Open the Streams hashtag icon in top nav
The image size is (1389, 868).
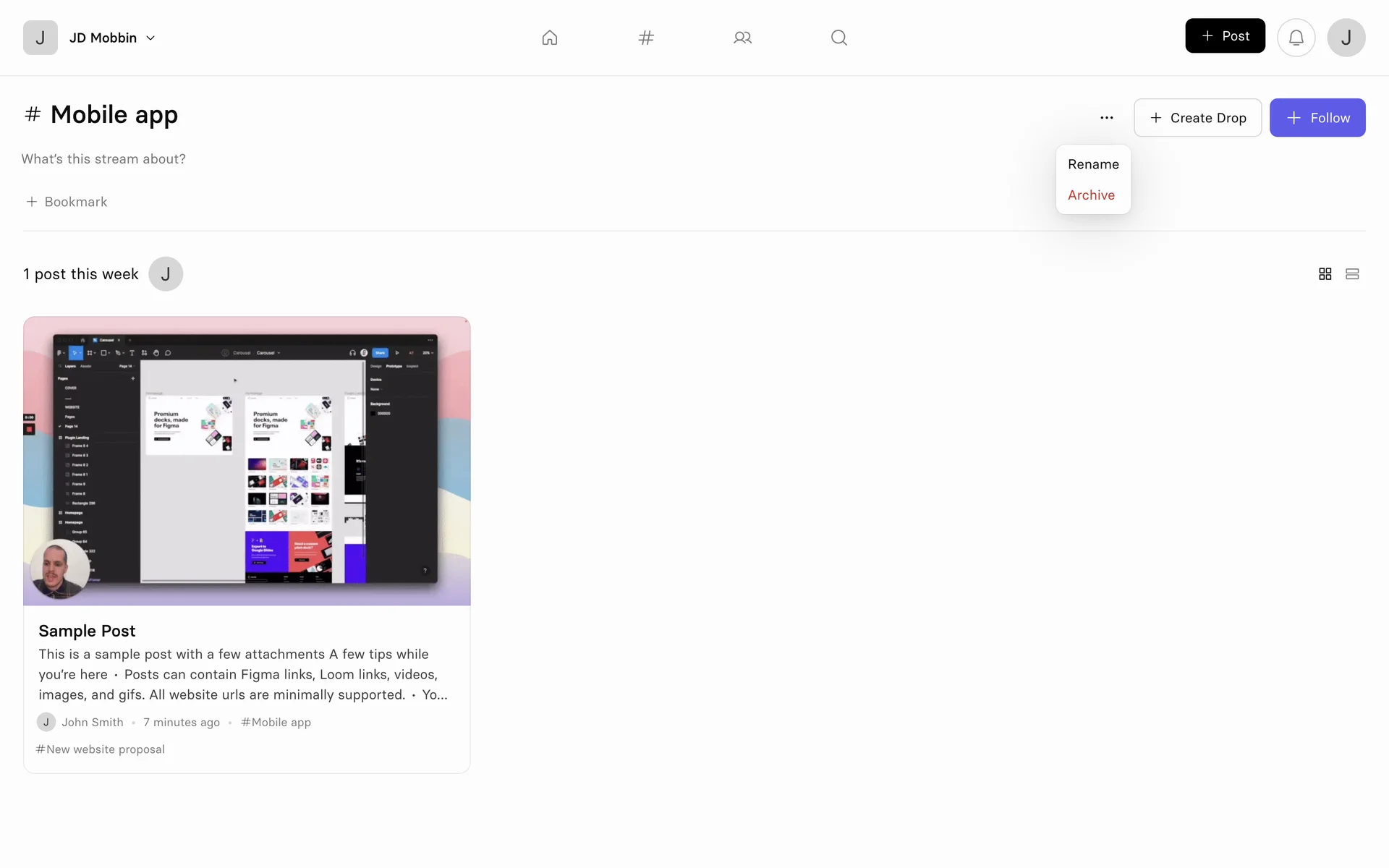[x=646, y=38]
